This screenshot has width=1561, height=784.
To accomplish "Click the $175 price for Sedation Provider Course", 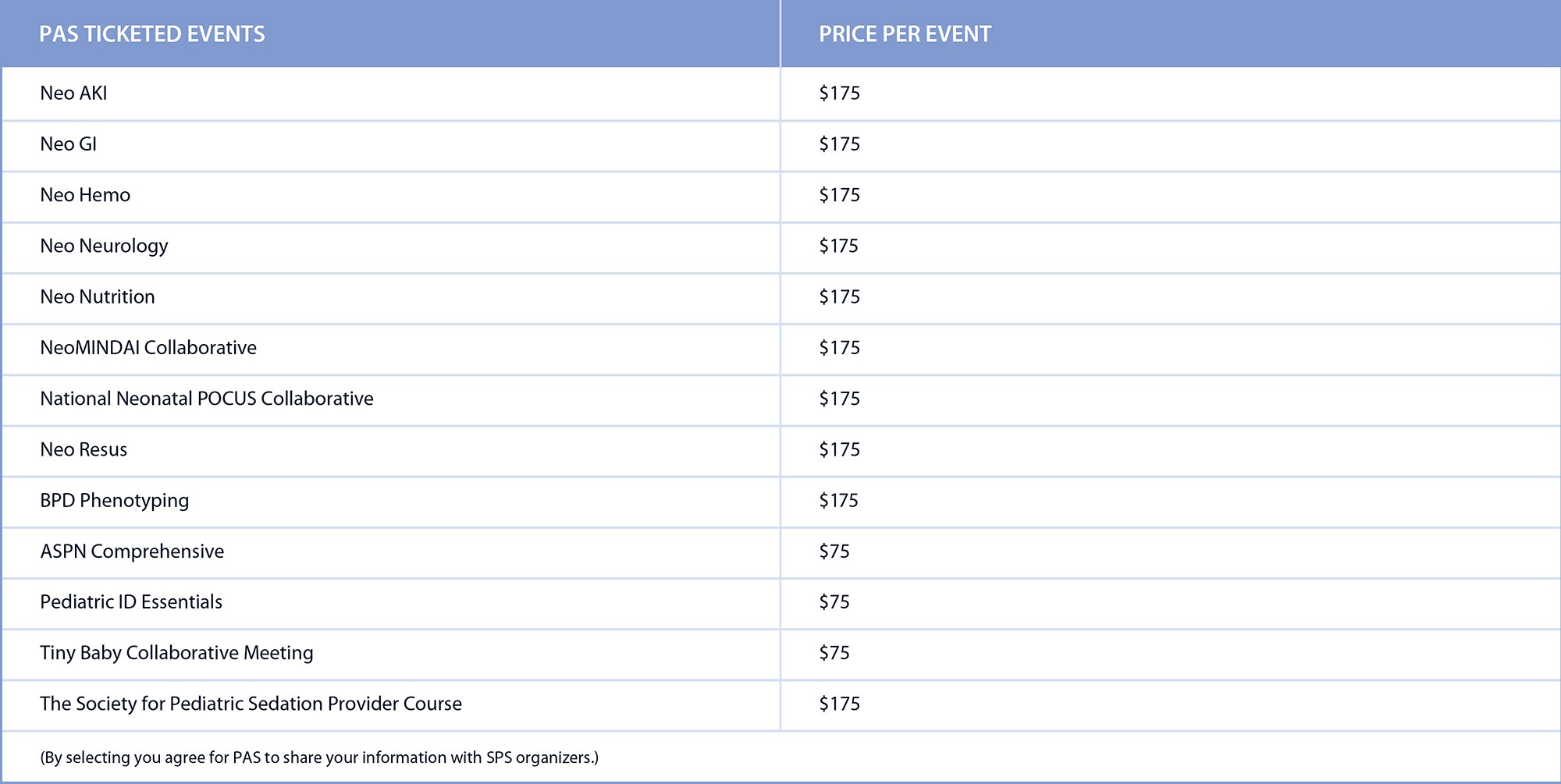I will 839,704.
